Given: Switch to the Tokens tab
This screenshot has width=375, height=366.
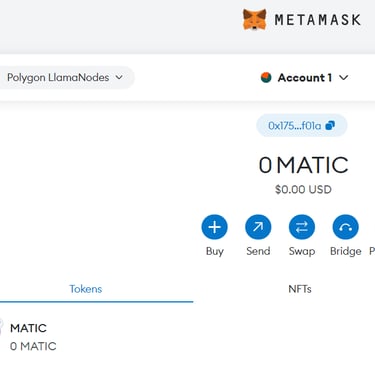Looking at the screenshot, I should 86,289.
